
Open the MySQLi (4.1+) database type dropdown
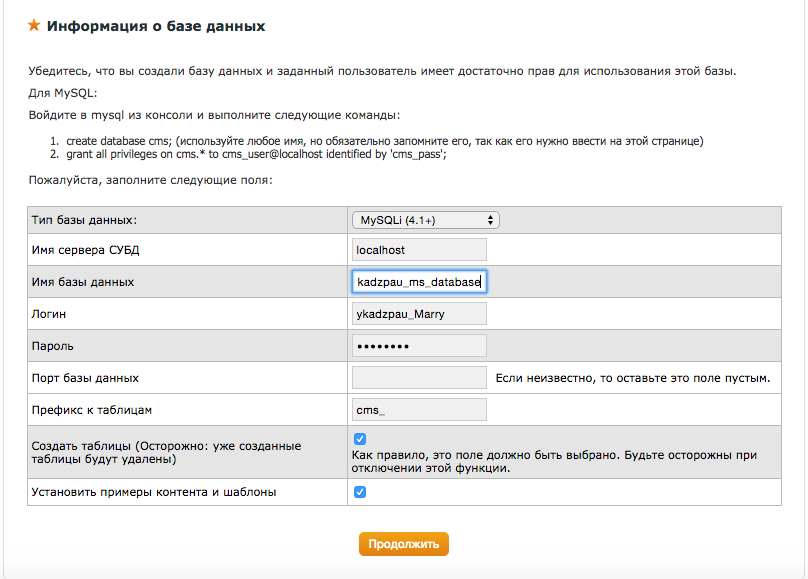tap(425, 220)
